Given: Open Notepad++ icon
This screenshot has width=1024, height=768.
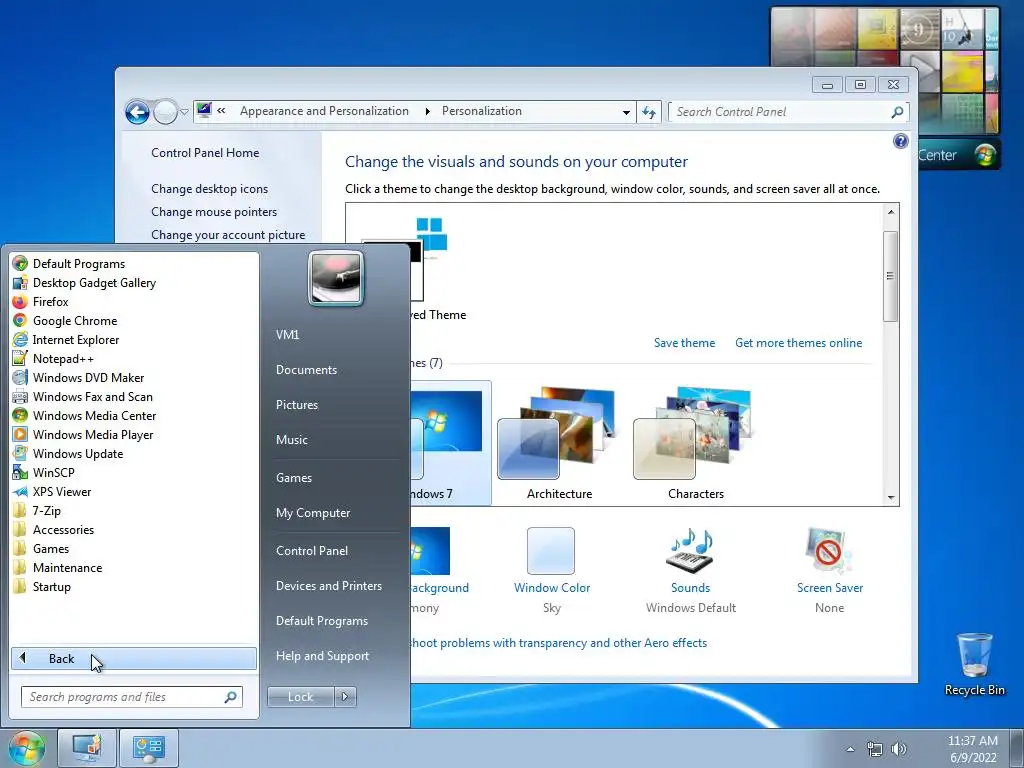Looking at the screenshot, I should [20, 359].
